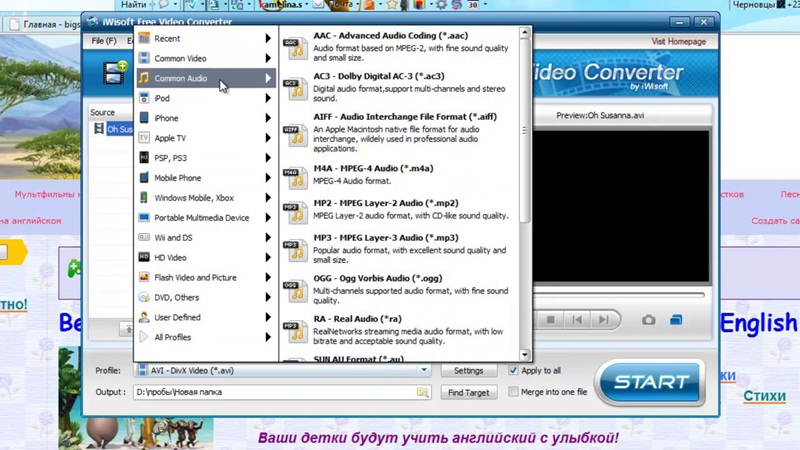Image resolution: width=800 pixels, height=450 pixels.
Task: Click the START conversion button
Action: (x=651, y=382)
